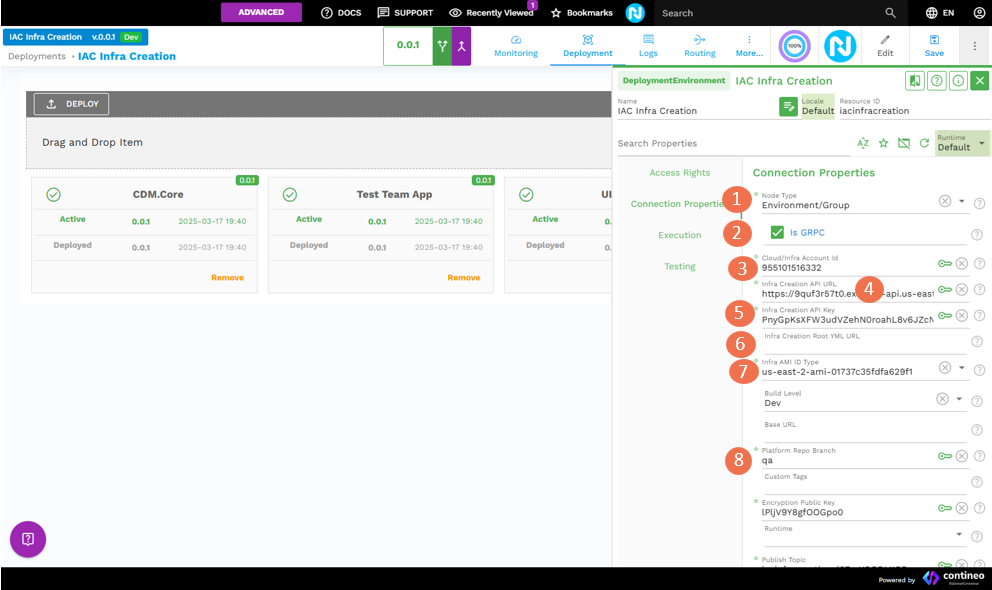The image size is (992, 590).
Task: Click the key icon for Cloud/Infra Account Id
Action: (x=944, y=264)
